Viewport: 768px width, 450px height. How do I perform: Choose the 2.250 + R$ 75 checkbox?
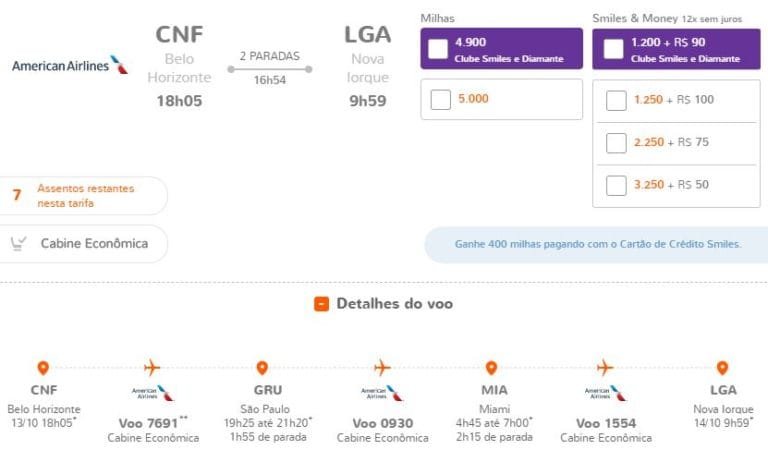[x=616, y=143]
